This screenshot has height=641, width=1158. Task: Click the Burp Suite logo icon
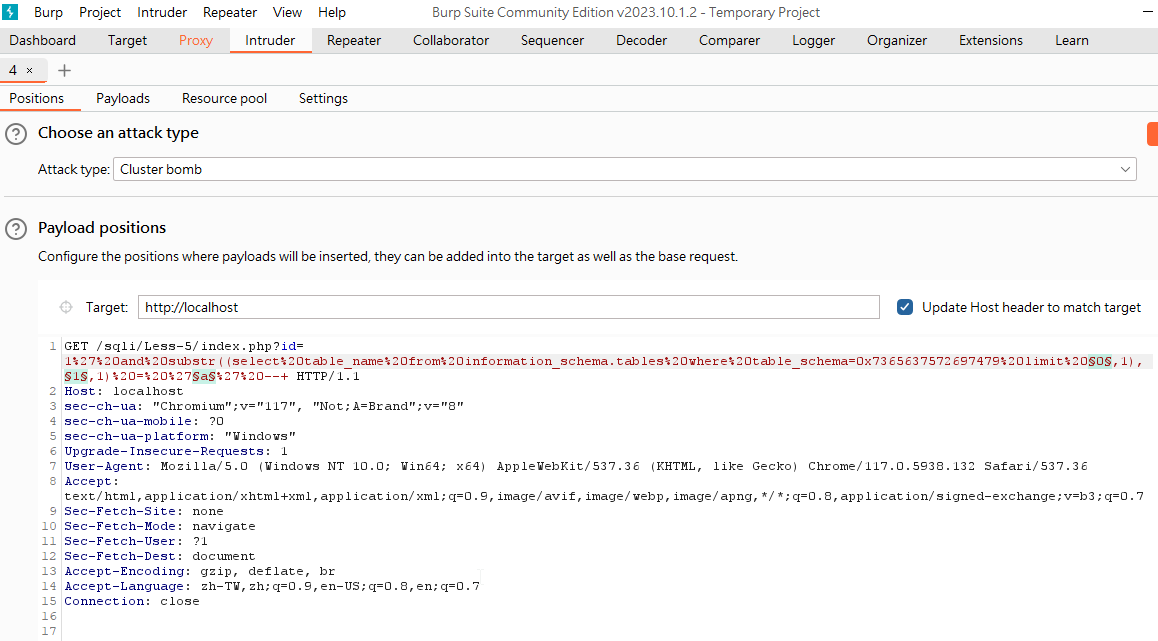click(10, 13)
